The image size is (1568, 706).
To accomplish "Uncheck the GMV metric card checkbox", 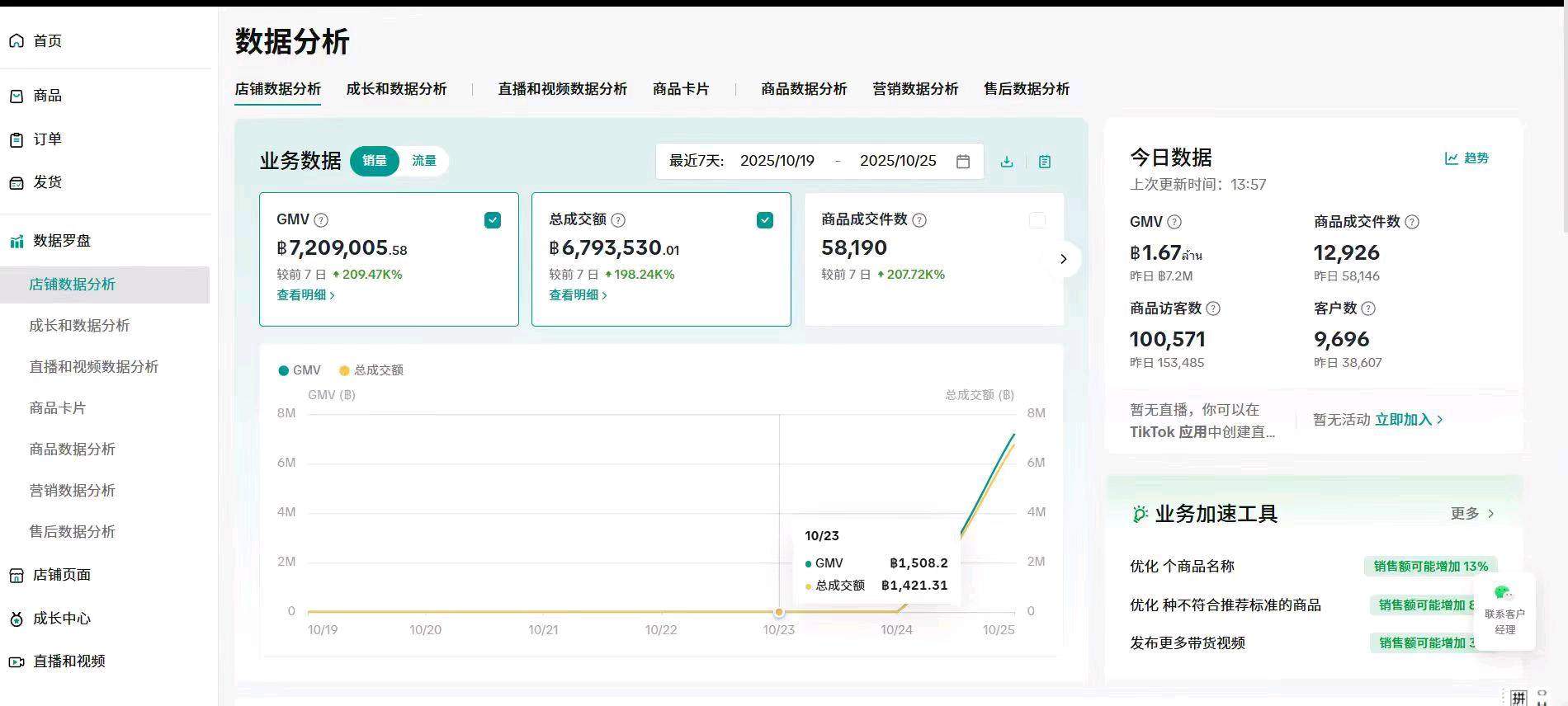I will point(493,220).
